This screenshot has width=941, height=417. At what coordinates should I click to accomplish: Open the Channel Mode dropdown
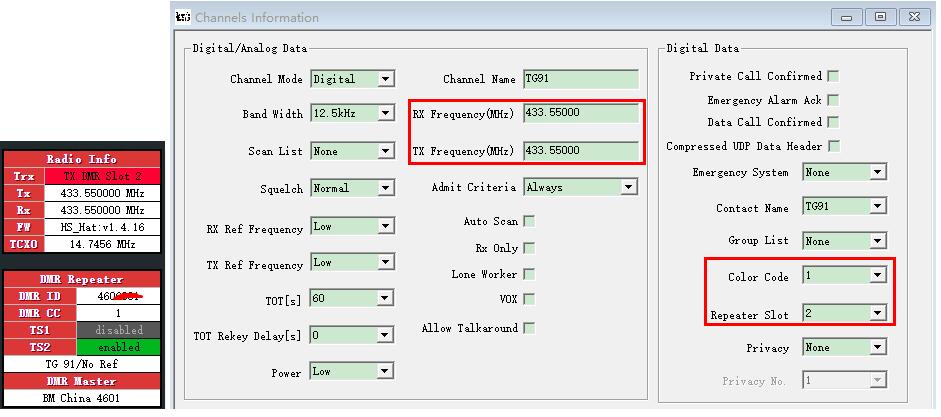[385, 79]
